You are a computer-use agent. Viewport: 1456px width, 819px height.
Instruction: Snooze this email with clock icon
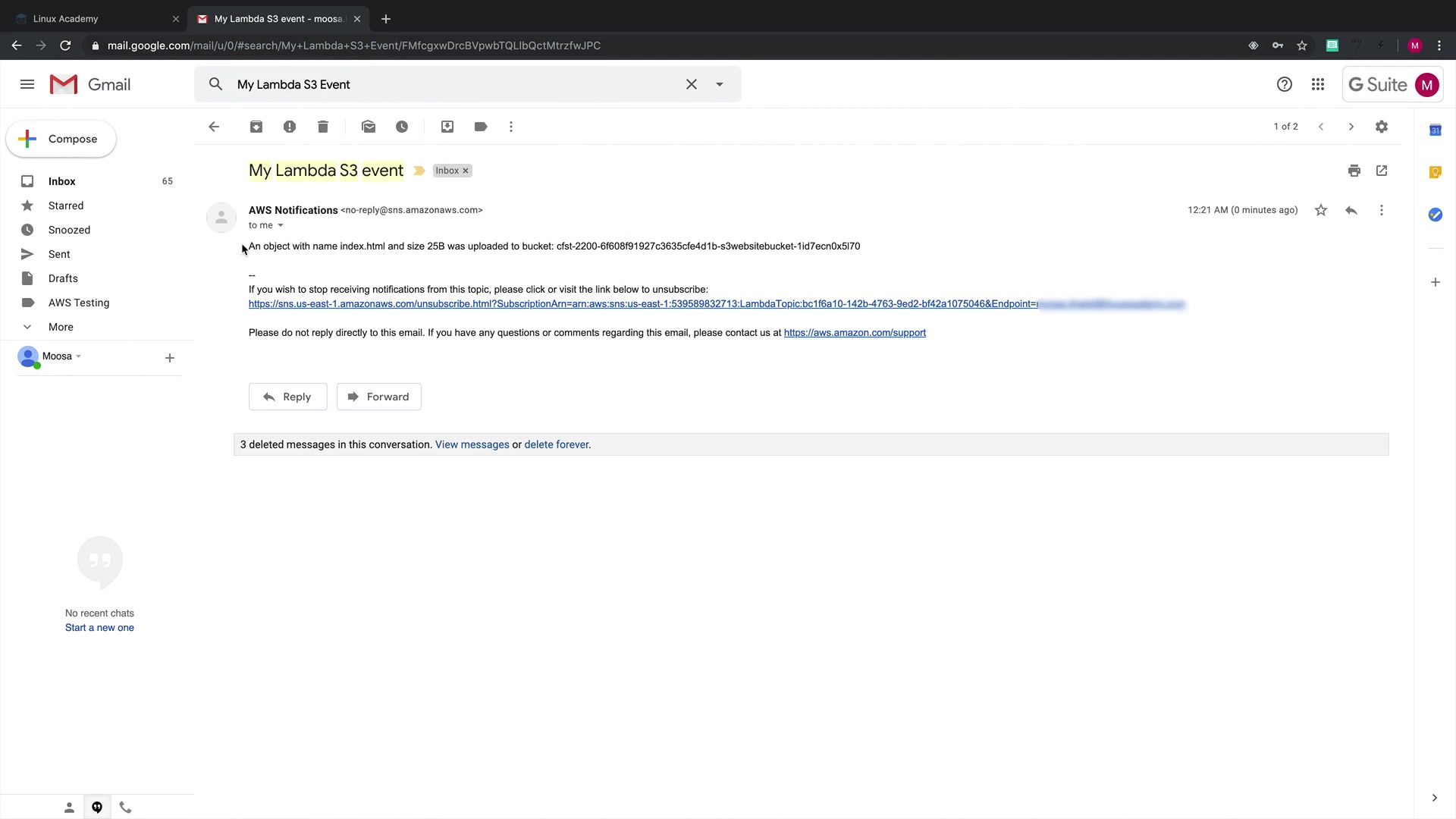coord(402,127)
